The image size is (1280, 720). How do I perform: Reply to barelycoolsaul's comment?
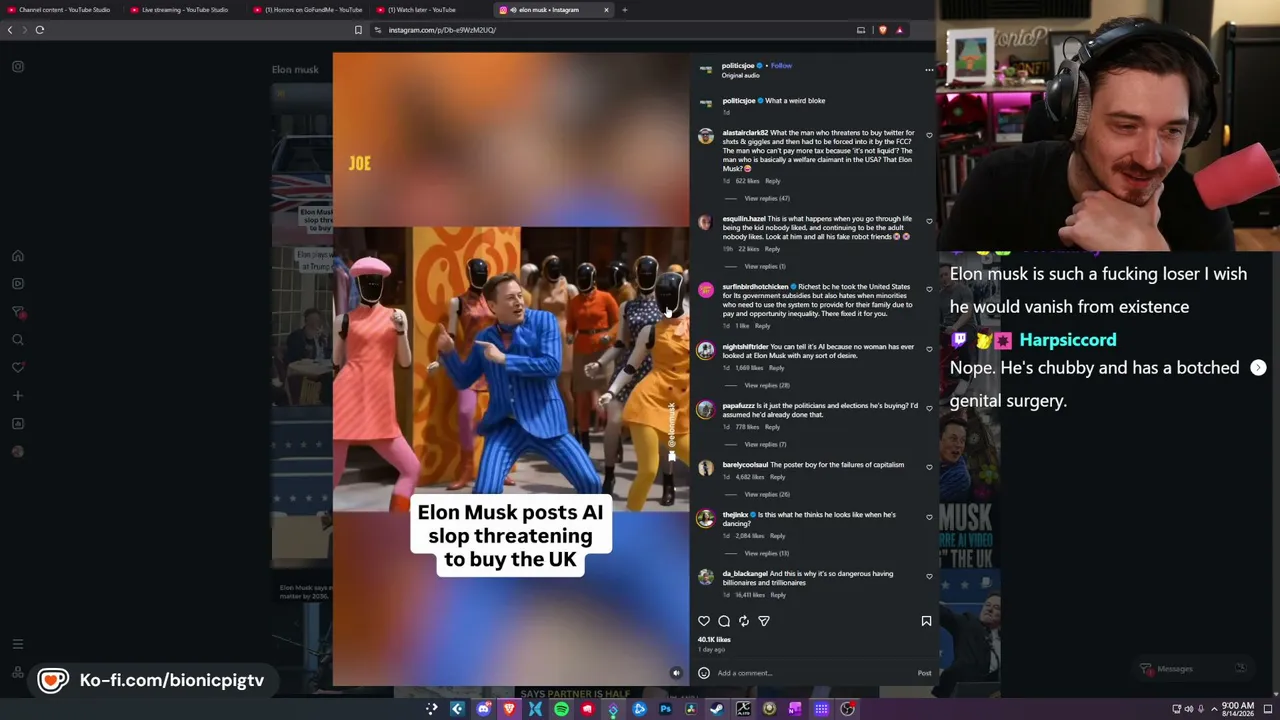(777, 477)
